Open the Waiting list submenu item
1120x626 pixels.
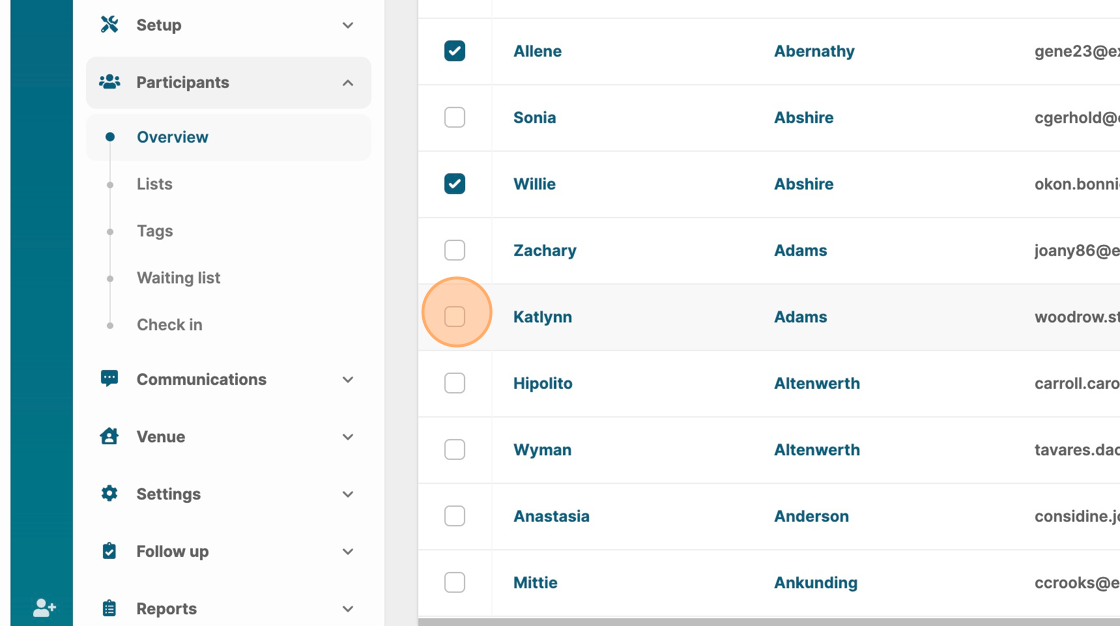point(178,278)
